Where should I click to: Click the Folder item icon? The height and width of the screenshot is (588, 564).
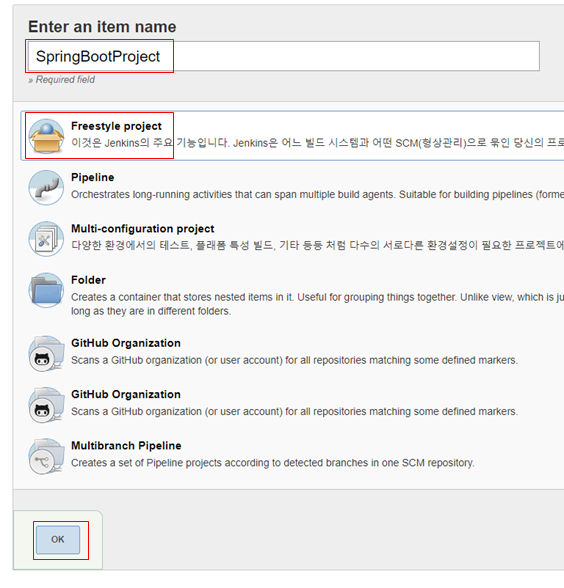click(x=46, y=290)
